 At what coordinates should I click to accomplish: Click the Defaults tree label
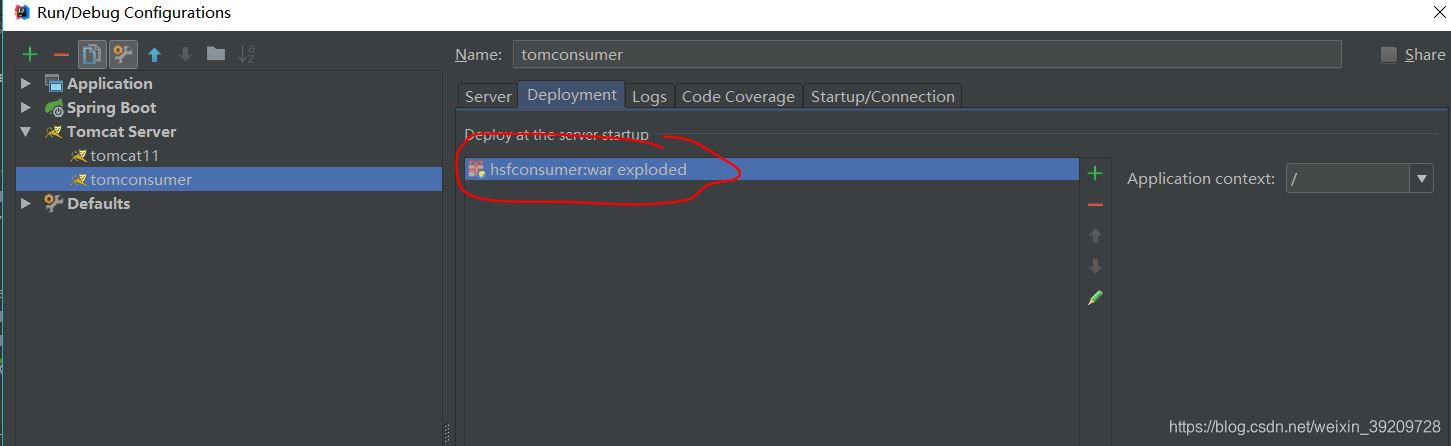99,204
